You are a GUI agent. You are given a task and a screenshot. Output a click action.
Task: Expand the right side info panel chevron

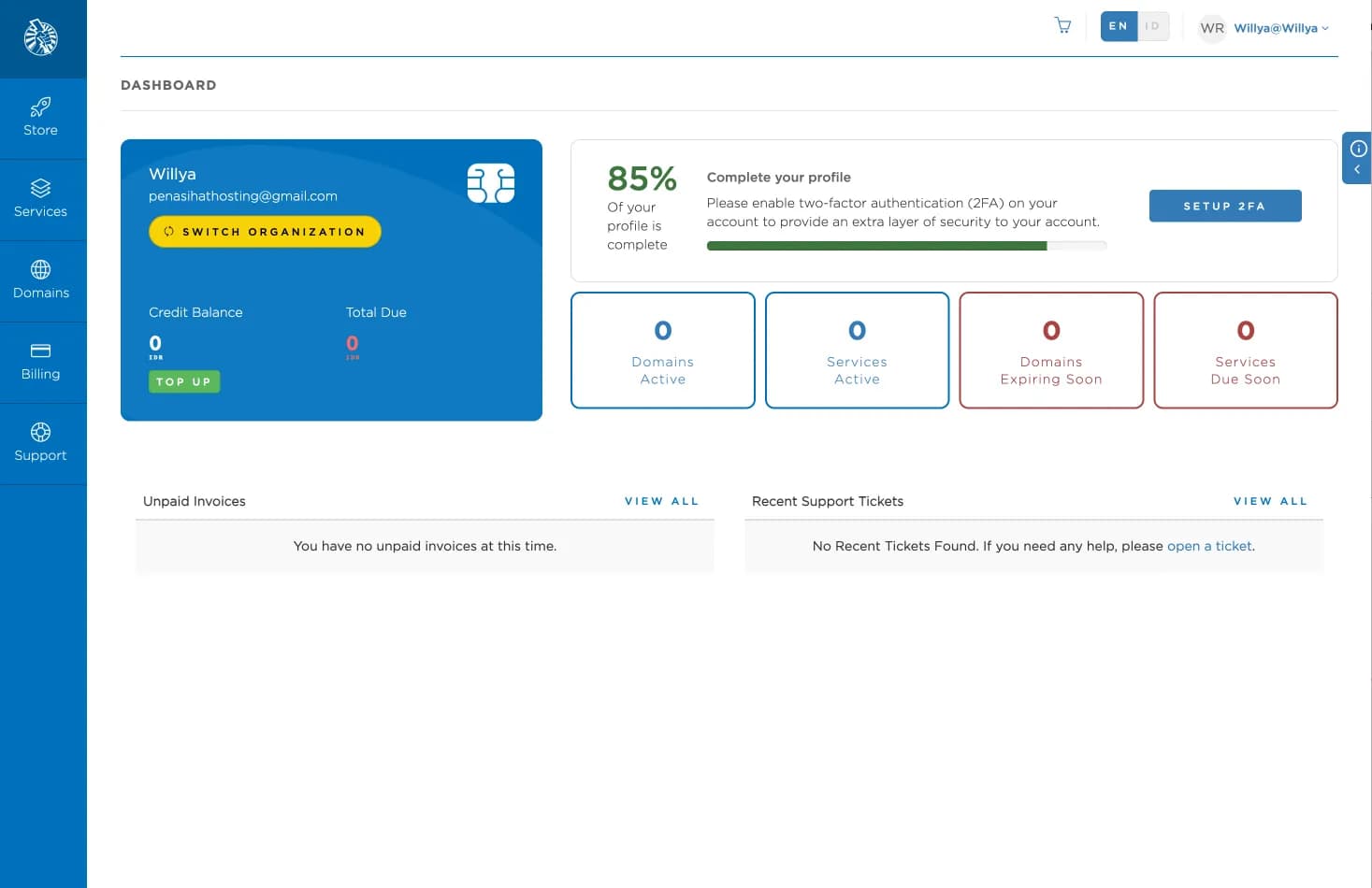click(x=1357, y=170)
